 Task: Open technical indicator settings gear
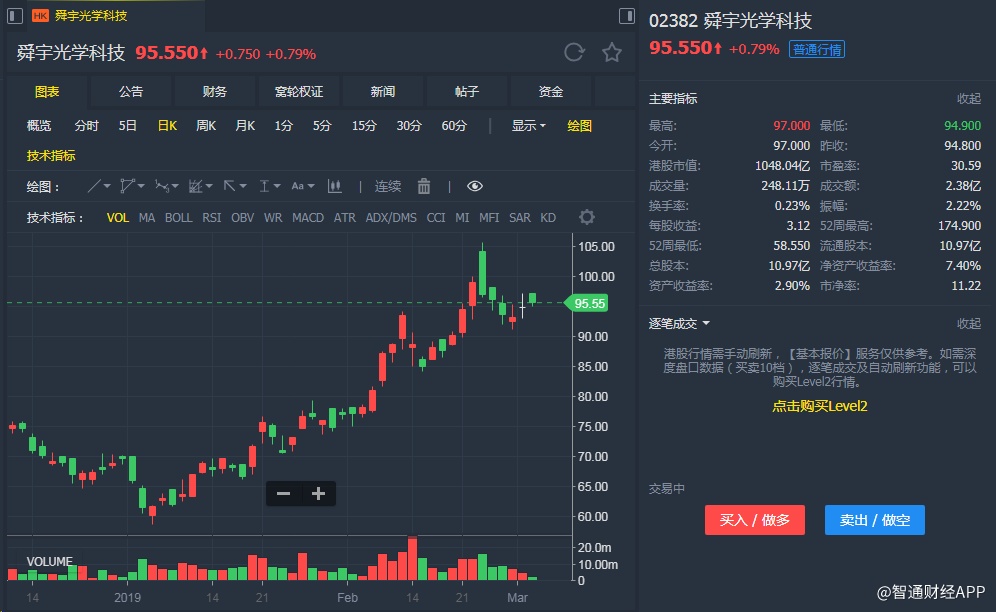tap(587, 217)
